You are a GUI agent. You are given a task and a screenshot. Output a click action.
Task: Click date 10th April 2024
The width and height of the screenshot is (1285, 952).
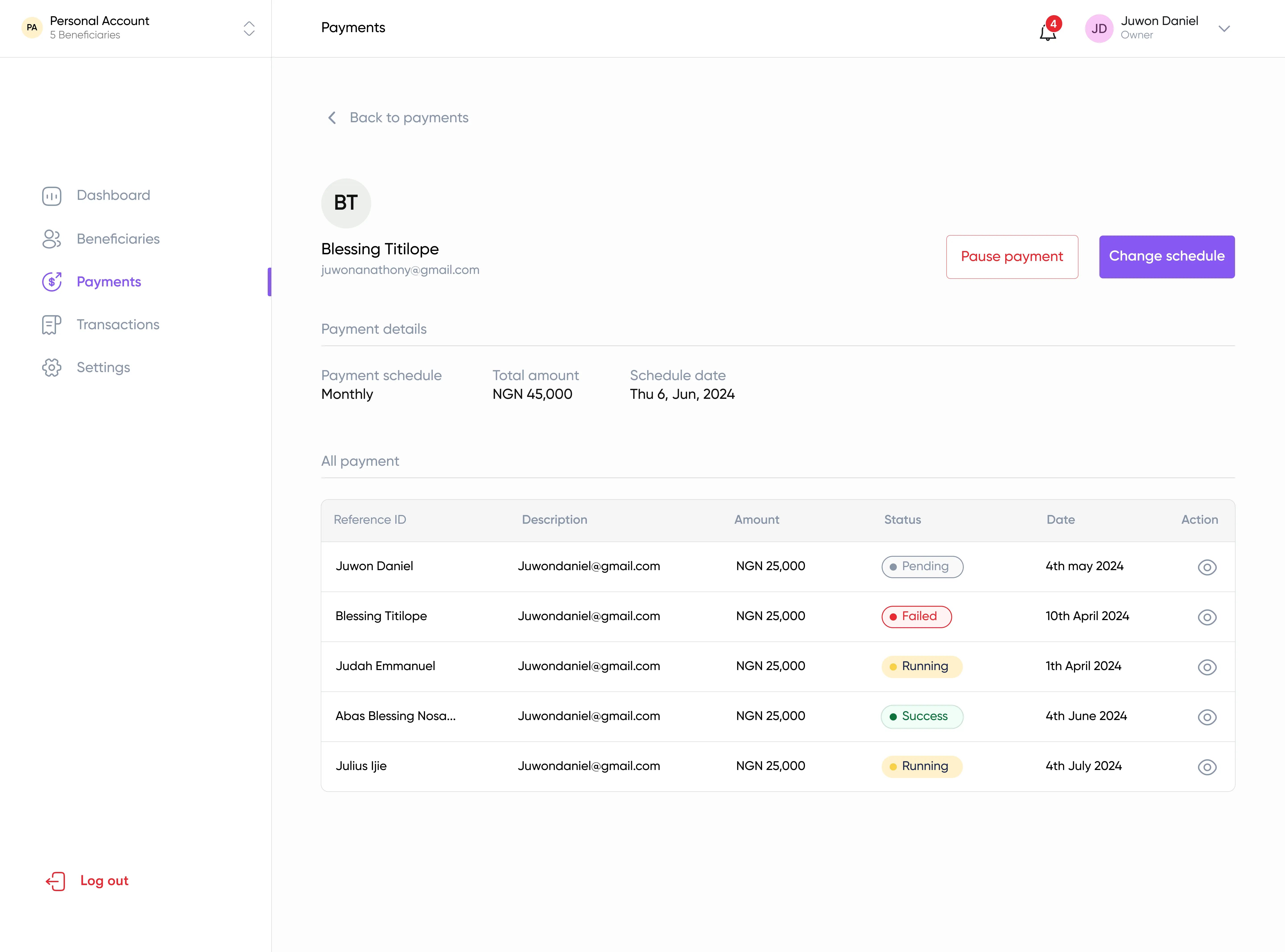[x=1087, y=616]
